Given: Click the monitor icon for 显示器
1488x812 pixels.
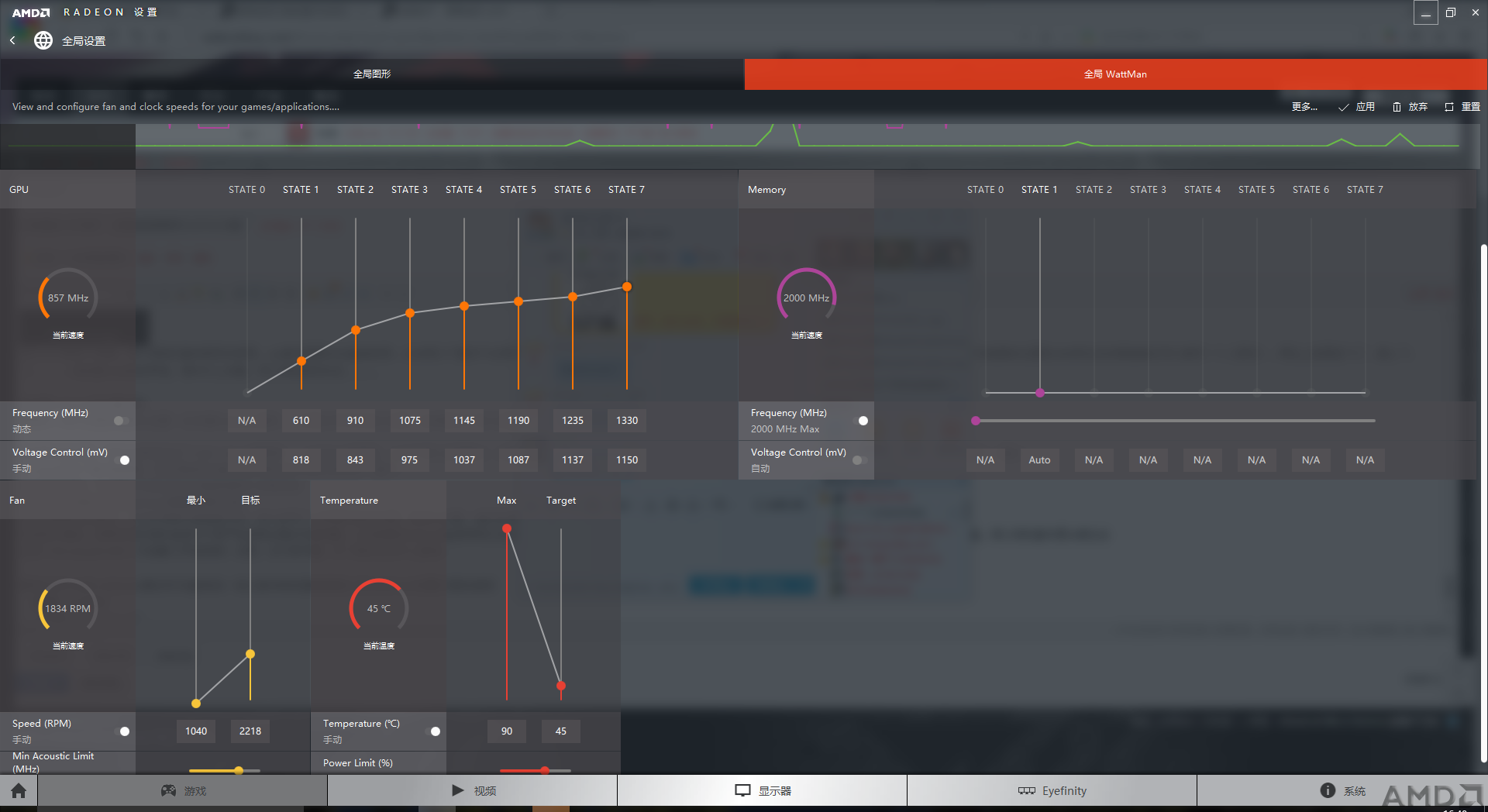Looking at the screenshot, I should pos(742,790).
